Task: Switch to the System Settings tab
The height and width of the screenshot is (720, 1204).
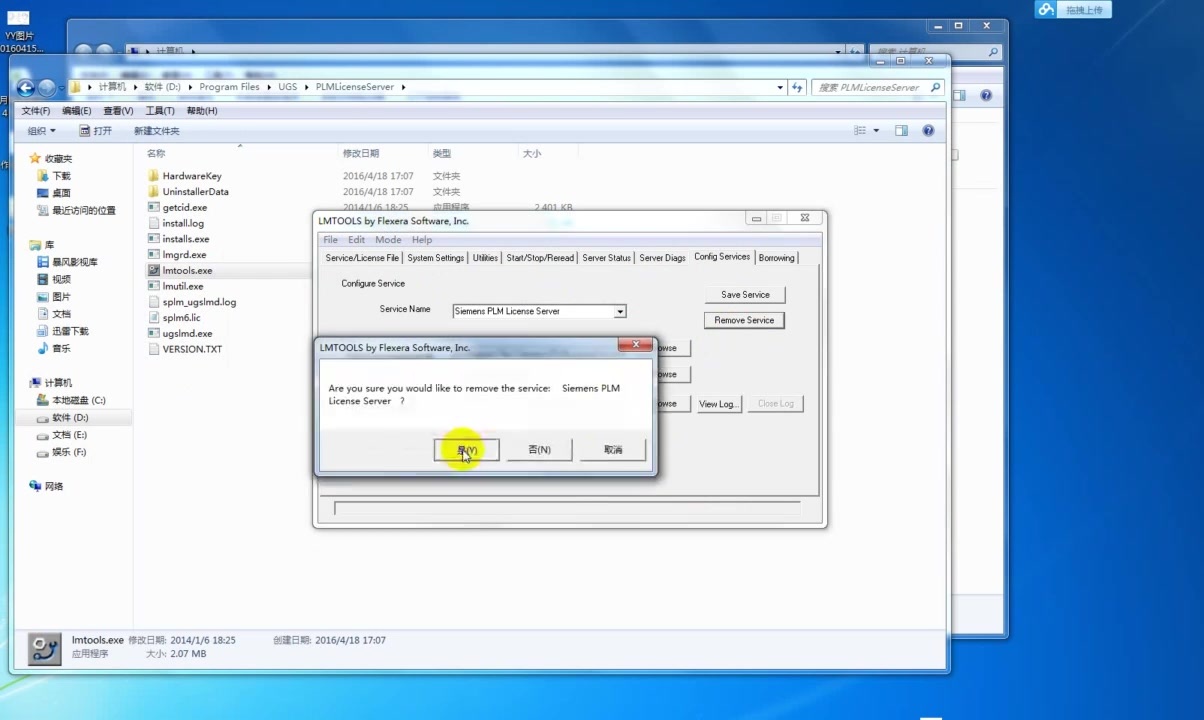Action: pos(436,258)
